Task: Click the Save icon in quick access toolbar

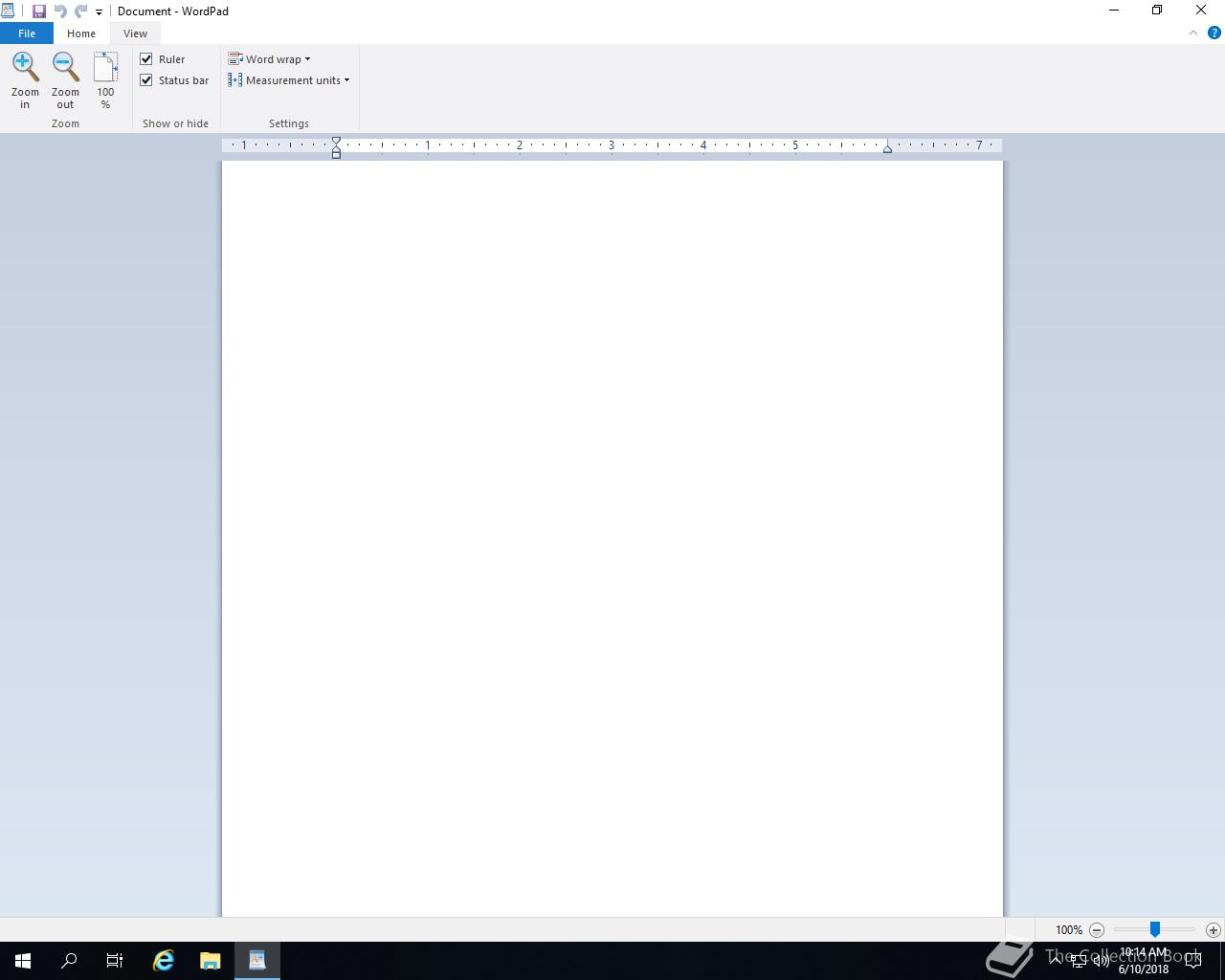Action: (x=39, y=11)
